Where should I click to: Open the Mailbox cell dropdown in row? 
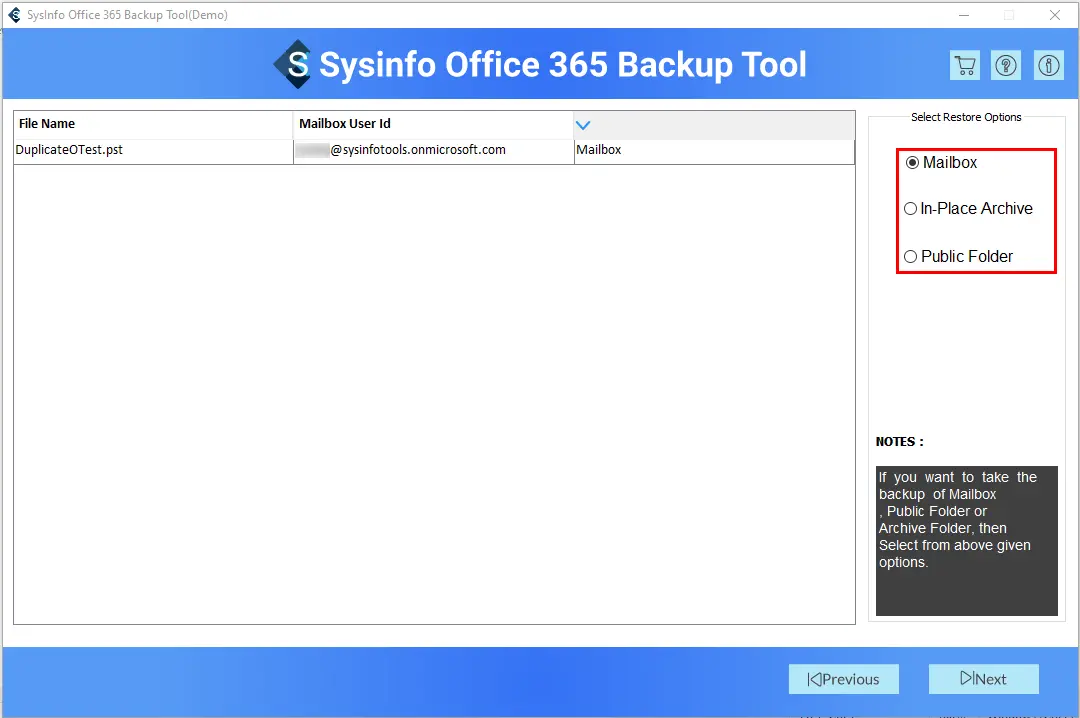[x=714, y=150]
